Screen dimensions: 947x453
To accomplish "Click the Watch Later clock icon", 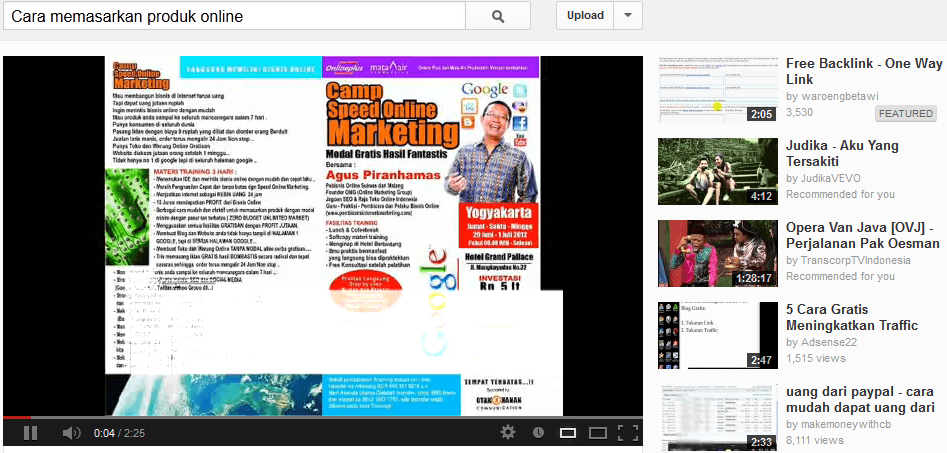I will (x=538, y=432).
